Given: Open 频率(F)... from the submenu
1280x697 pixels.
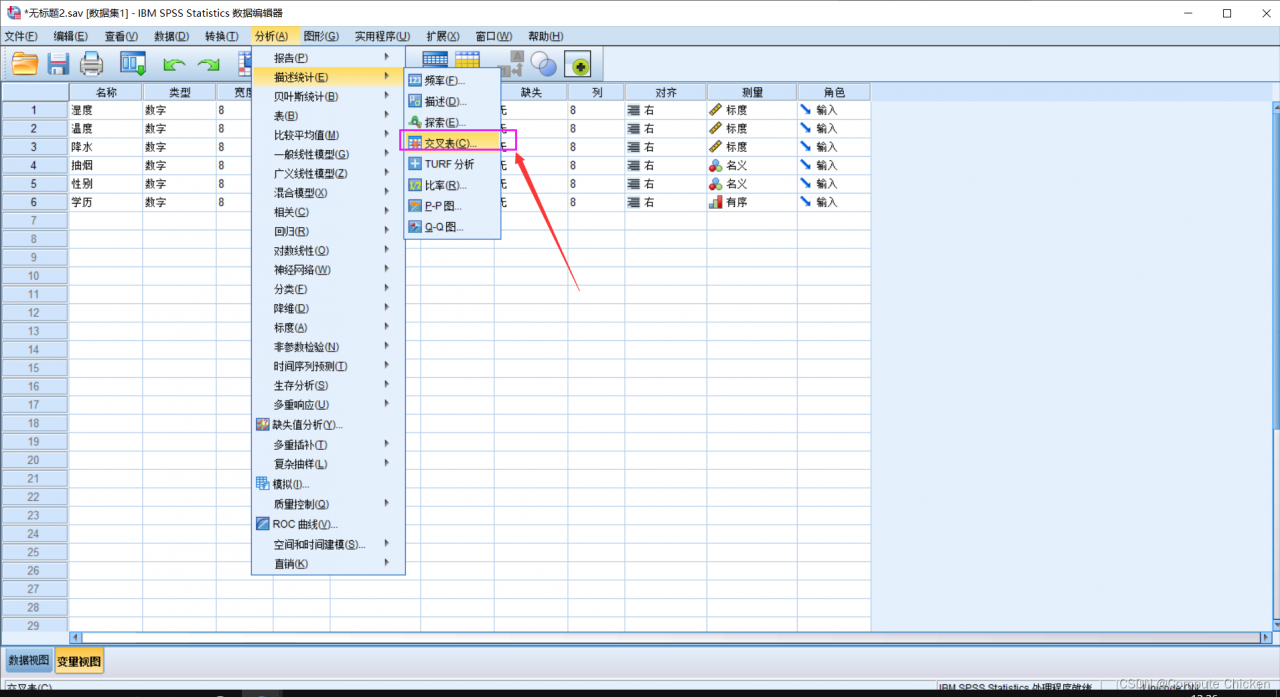Looking at the screenshot, I should tap(452, 80).
